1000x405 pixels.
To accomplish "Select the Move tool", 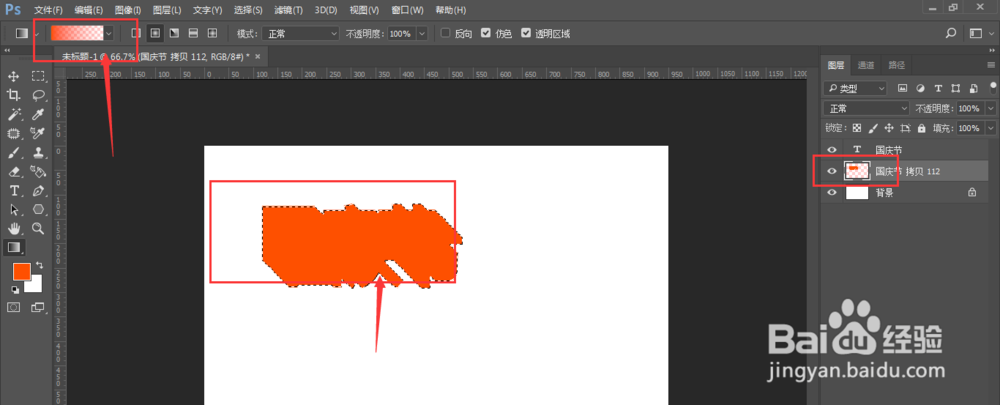I will coord(13,77).
